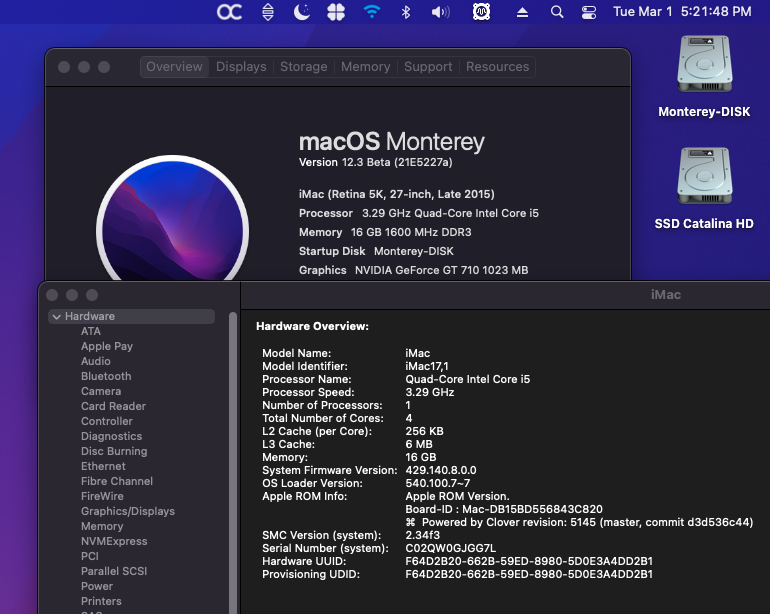770x614 pixels.
Task: Select Ethernet in the sidebar
Action: (x=103, y=466)
